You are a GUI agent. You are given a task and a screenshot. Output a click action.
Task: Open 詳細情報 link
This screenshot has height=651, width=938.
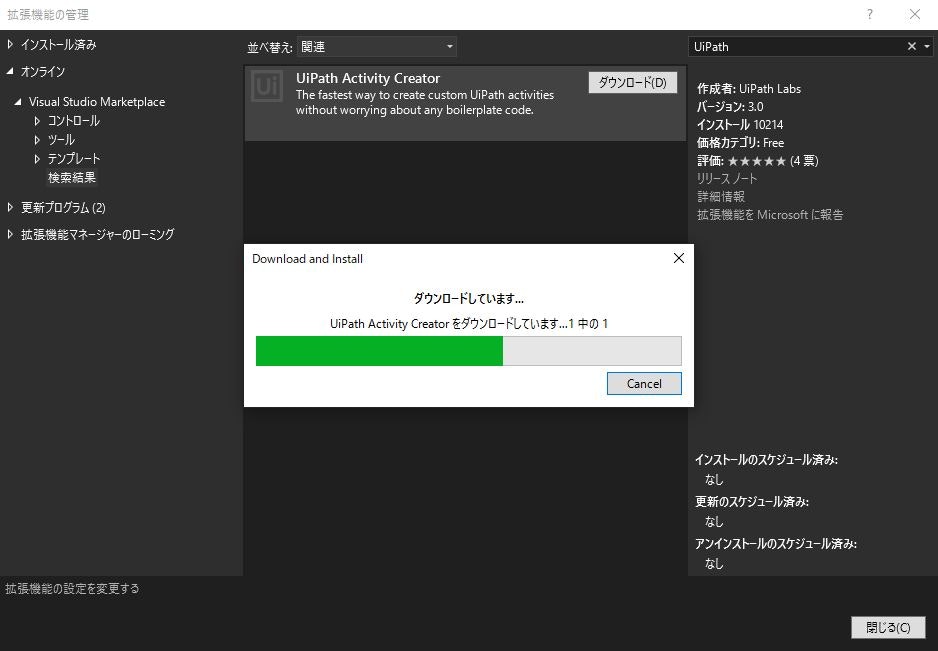721,196
